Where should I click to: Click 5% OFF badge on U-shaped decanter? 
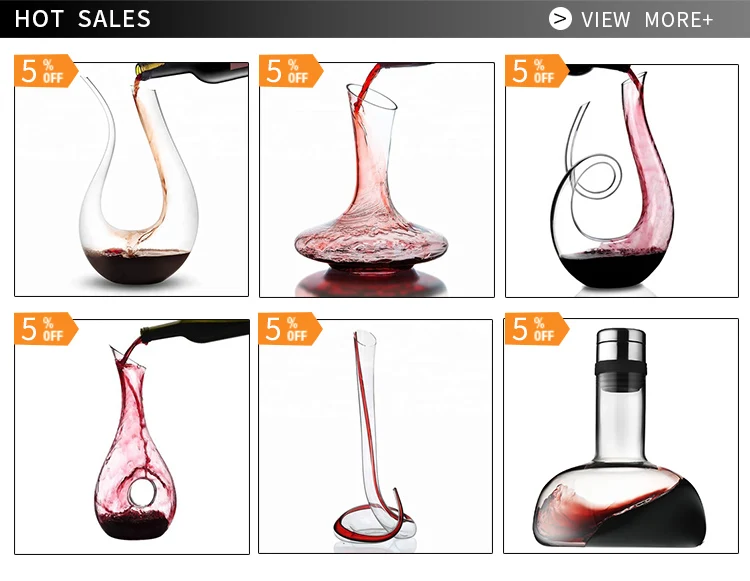pos(46,71)
